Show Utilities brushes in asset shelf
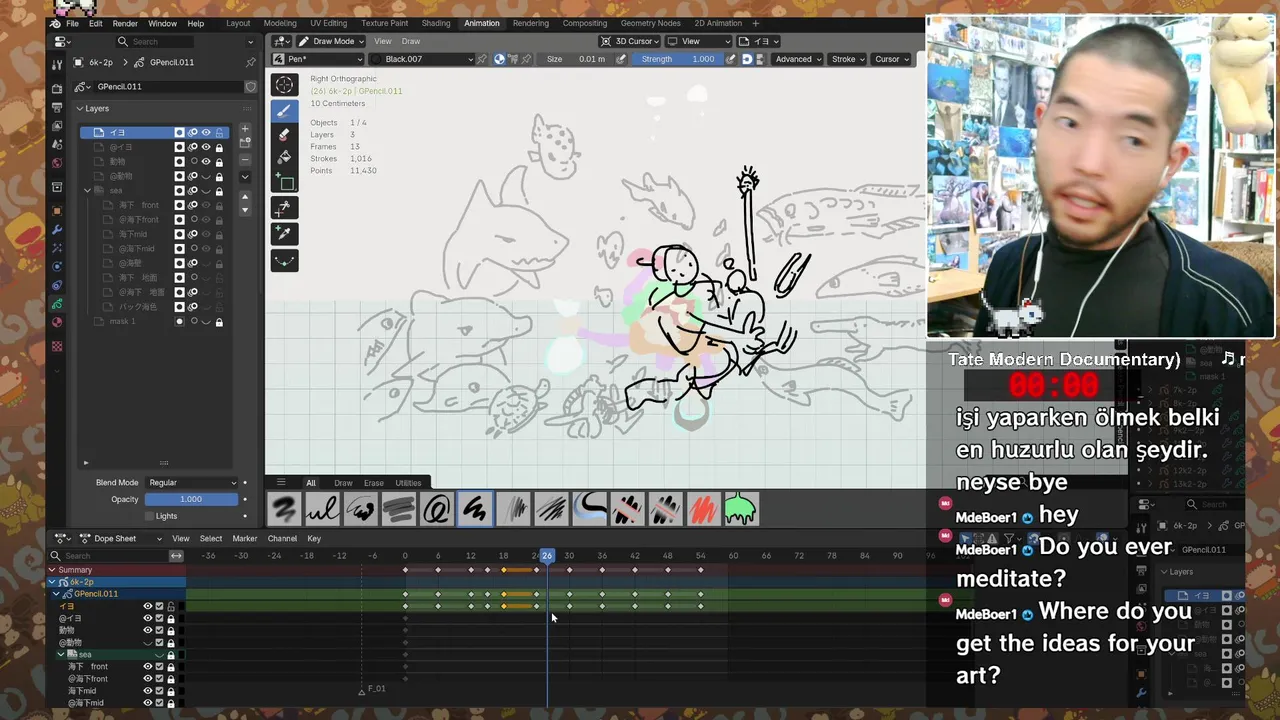The width and height of the screenshot is (1280, 720). coord(408,483)
